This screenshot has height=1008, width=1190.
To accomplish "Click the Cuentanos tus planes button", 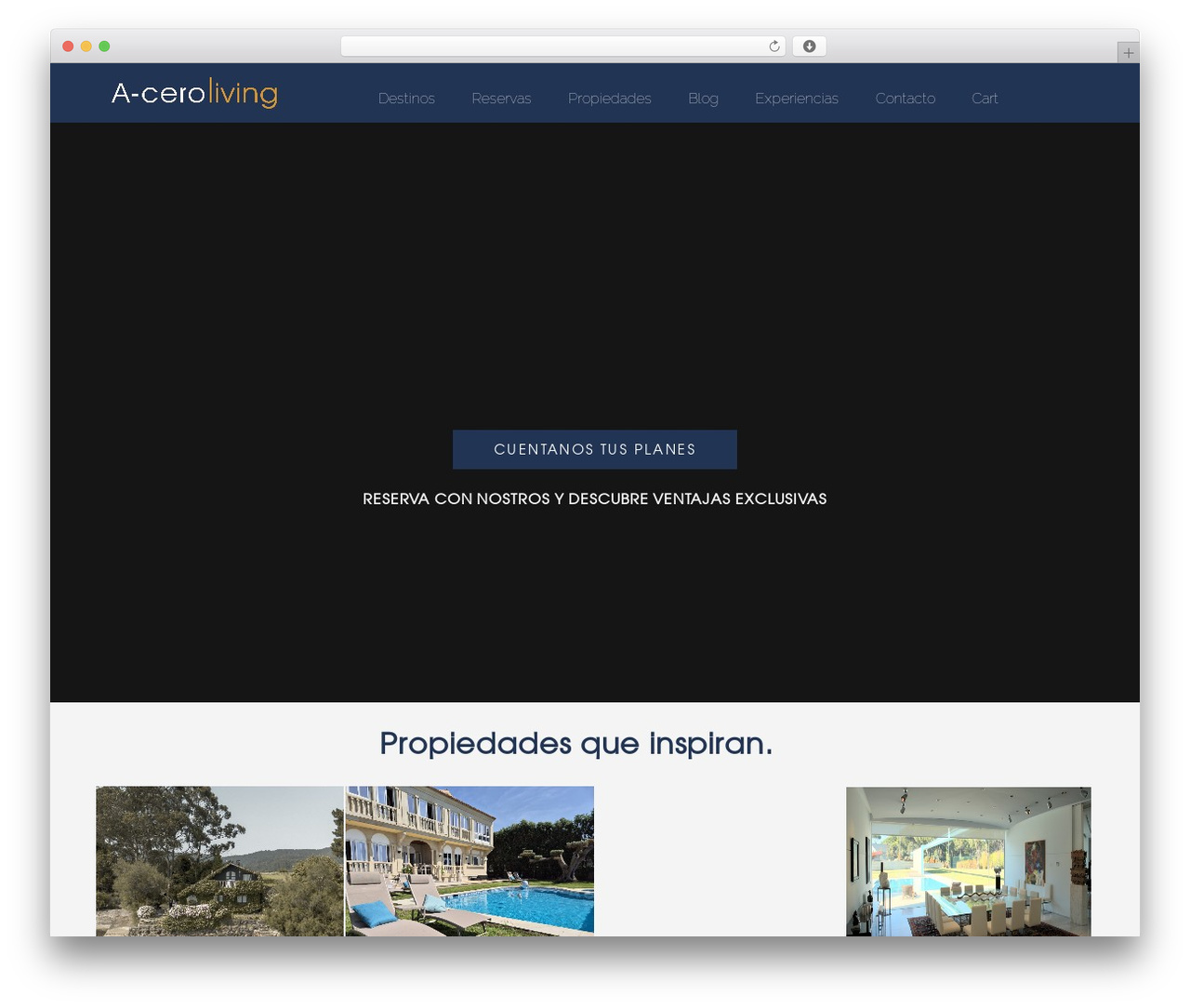I will (595, 449).
